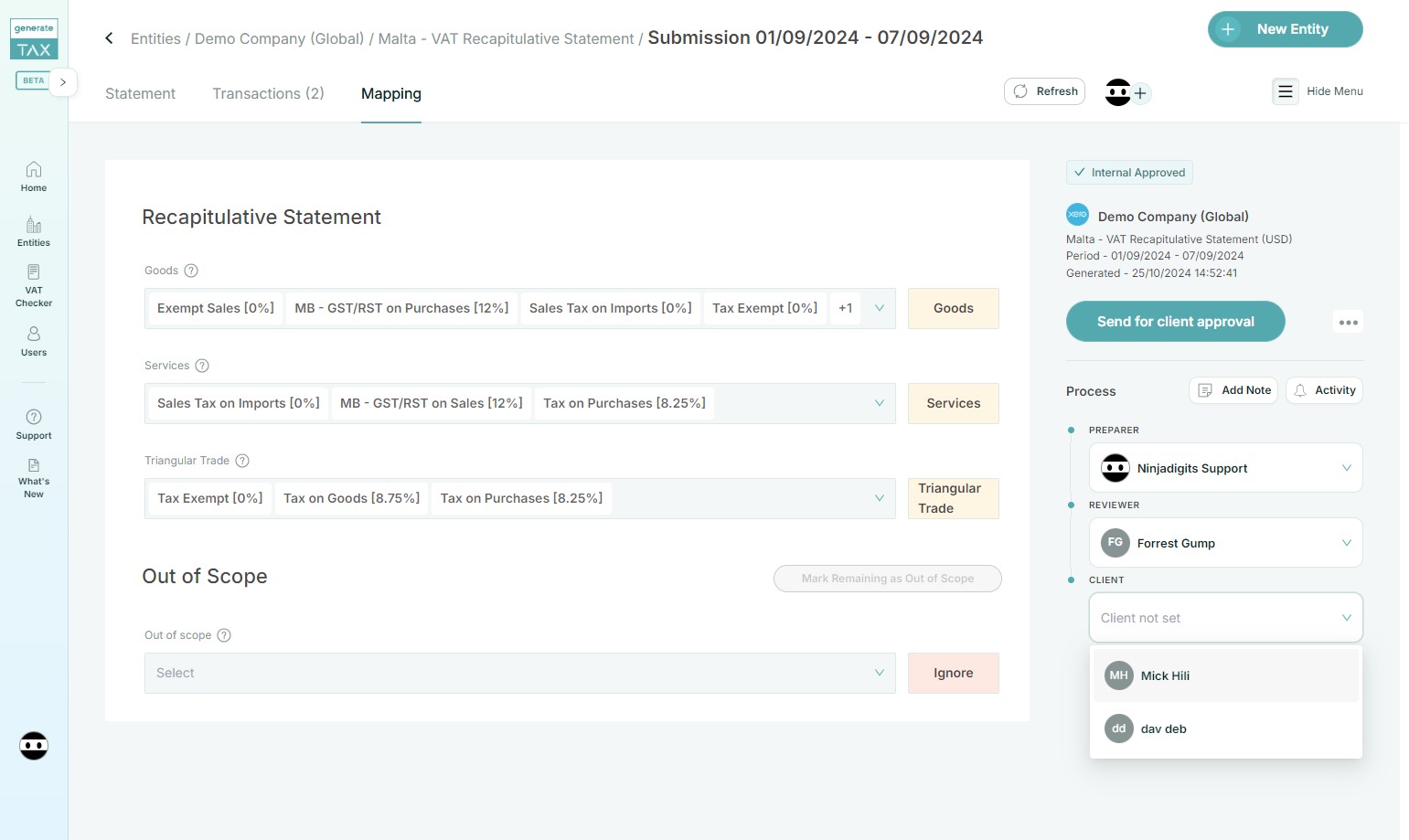Viewport: 1409px width, 840px height.
Task: Click Tax on Purchases [8.25%] tag in Services
Action: [x=624, y=403]
